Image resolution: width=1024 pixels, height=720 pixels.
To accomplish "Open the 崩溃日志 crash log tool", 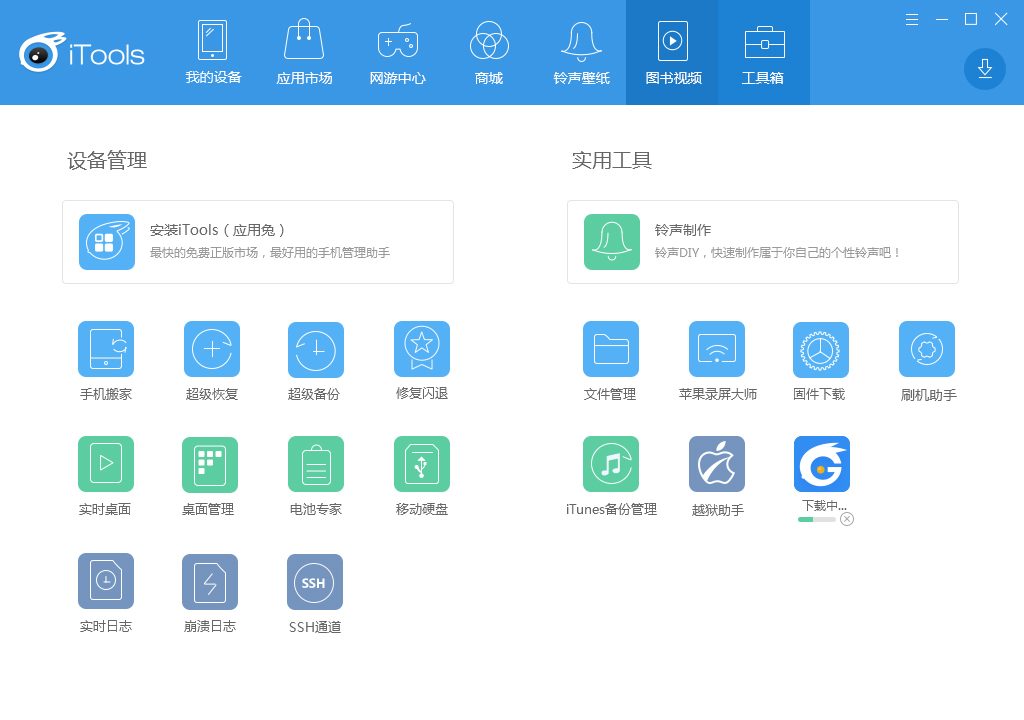I will click(x=210, y=582).
